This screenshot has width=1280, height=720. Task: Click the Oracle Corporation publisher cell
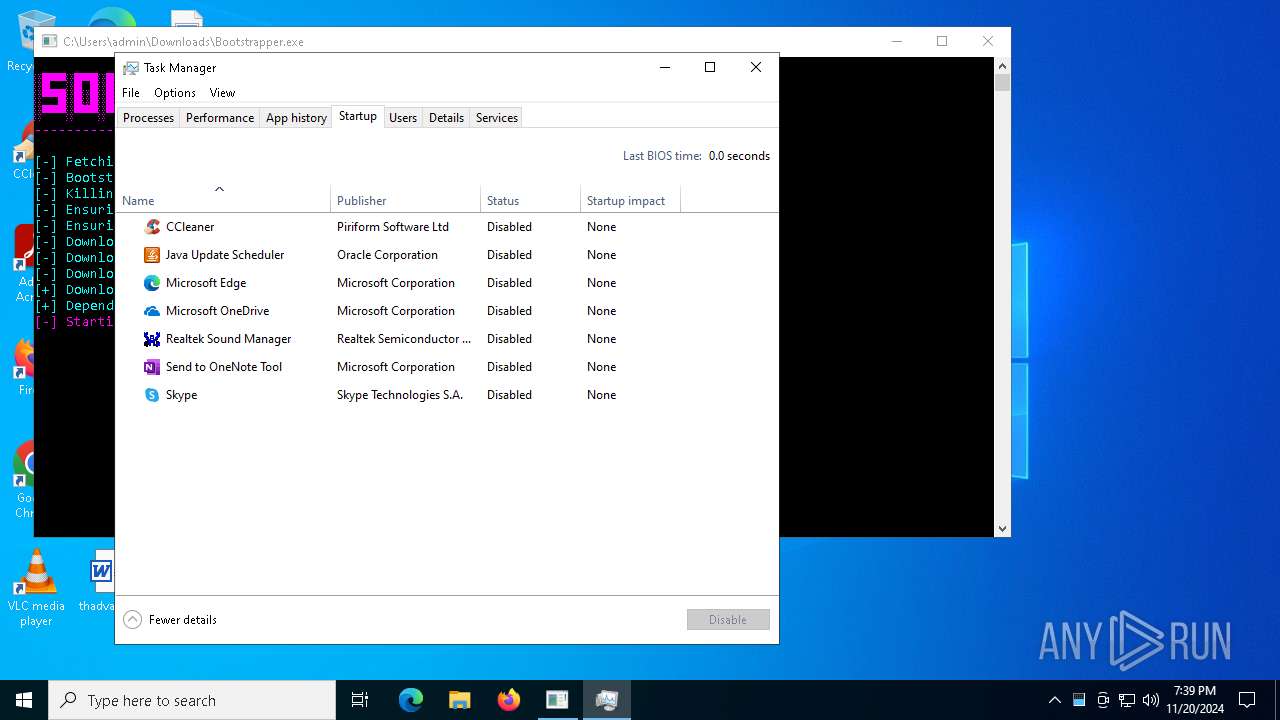click(x=387, y=255)
